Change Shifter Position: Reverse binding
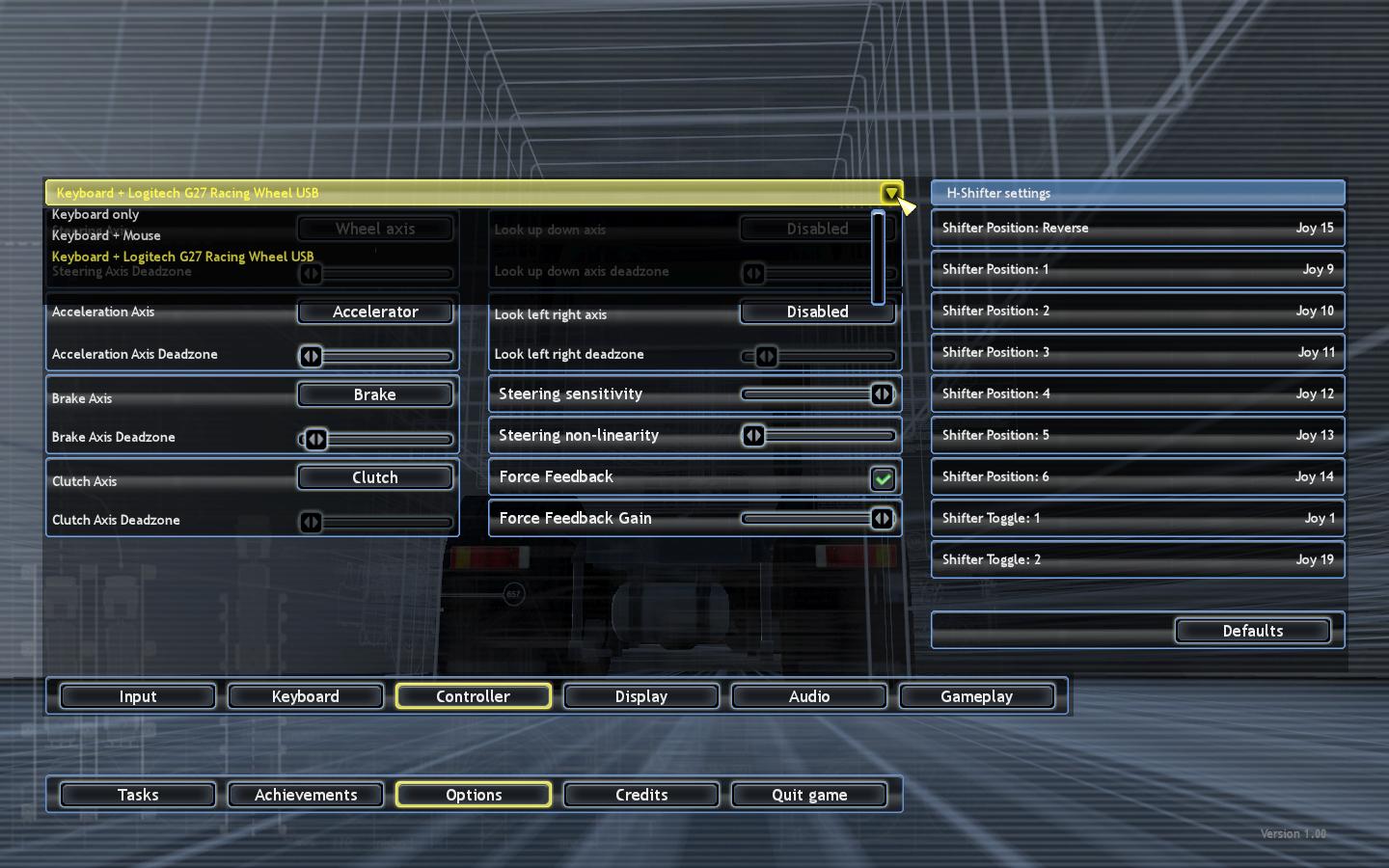This screenshot has width=1389, height=868. (x=1137, y=228)
